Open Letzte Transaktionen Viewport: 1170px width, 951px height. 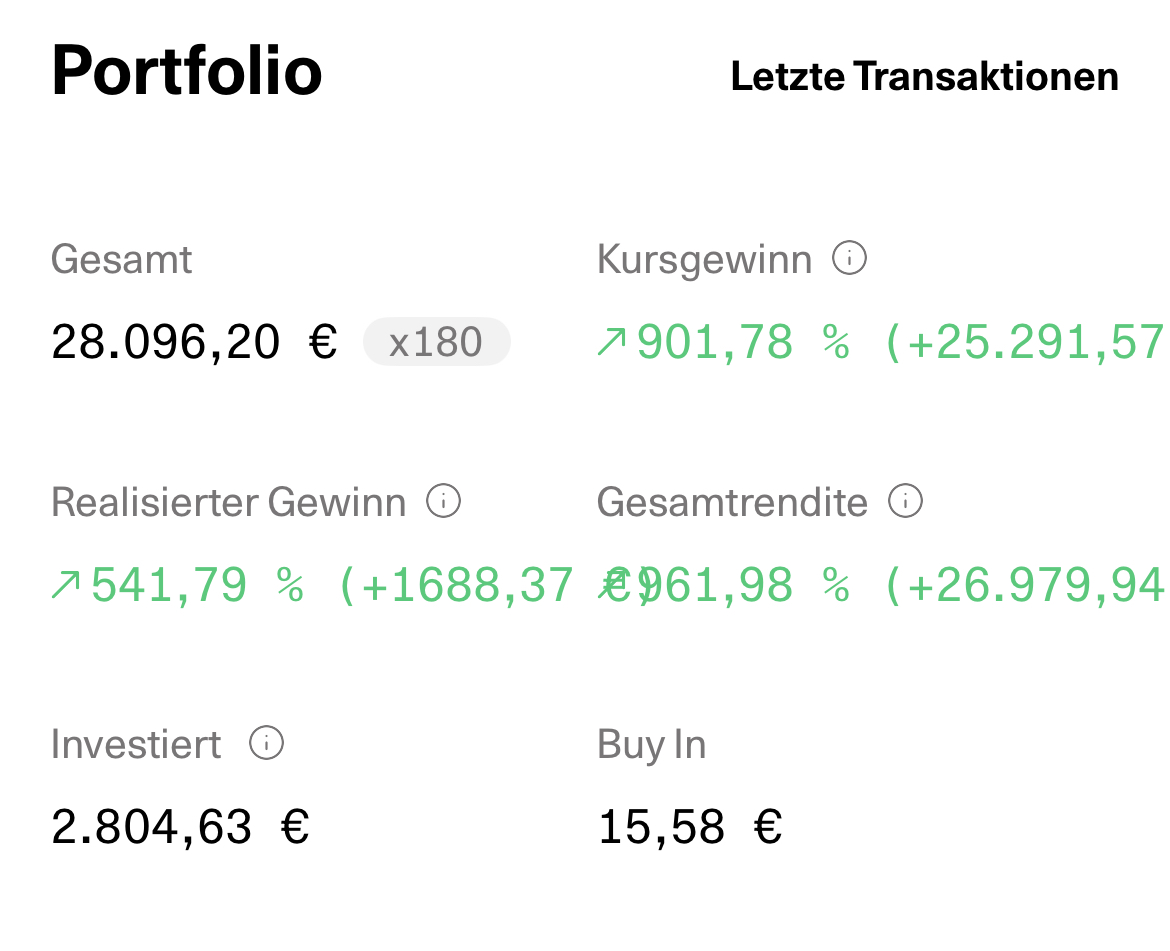(924, 77)
